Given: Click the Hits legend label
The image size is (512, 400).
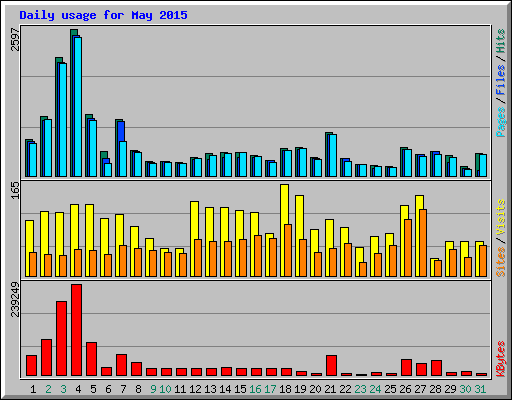Looking at the screenshot, I should click(x=500, y=41).
